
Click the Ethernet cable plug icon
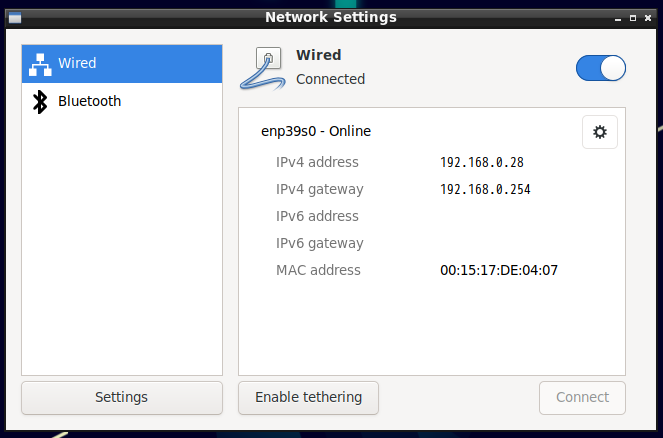[263, 68]
